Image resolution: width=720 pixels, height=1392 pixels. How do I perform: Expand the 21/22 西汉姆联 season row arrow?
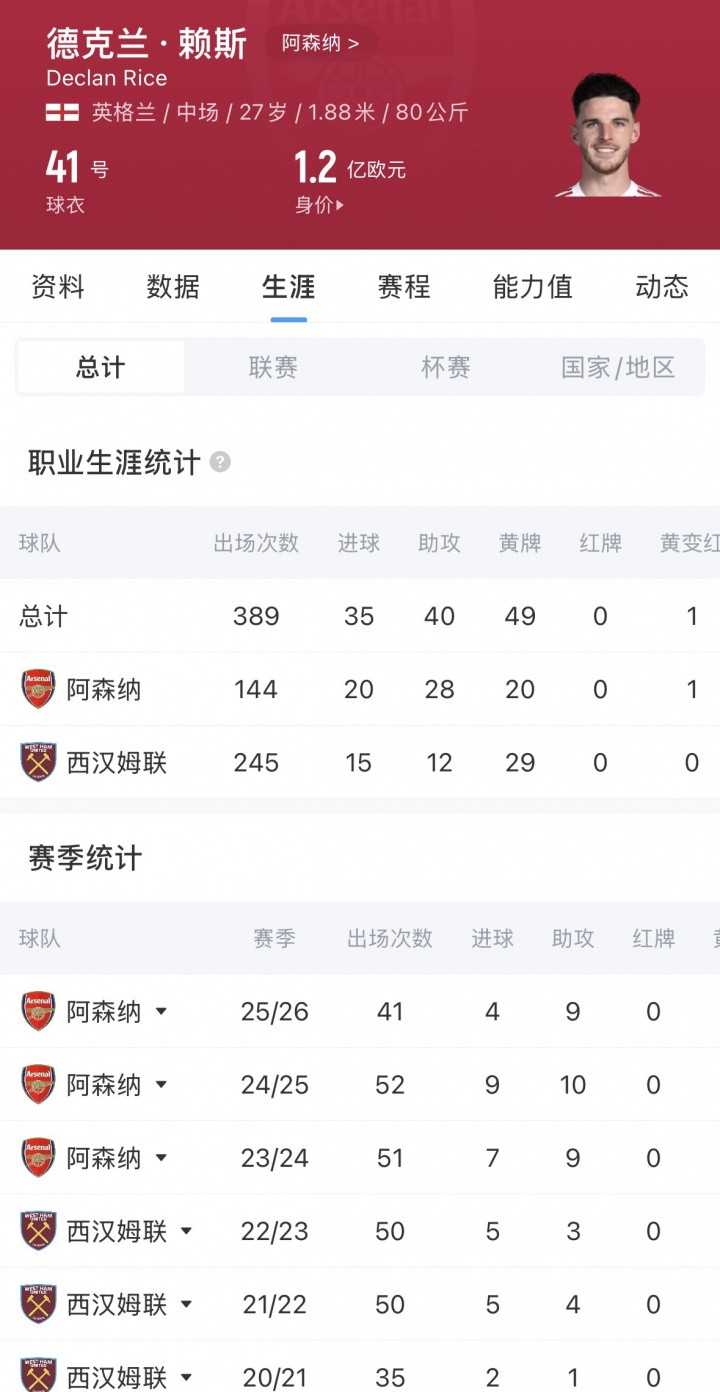[186, 1304]
